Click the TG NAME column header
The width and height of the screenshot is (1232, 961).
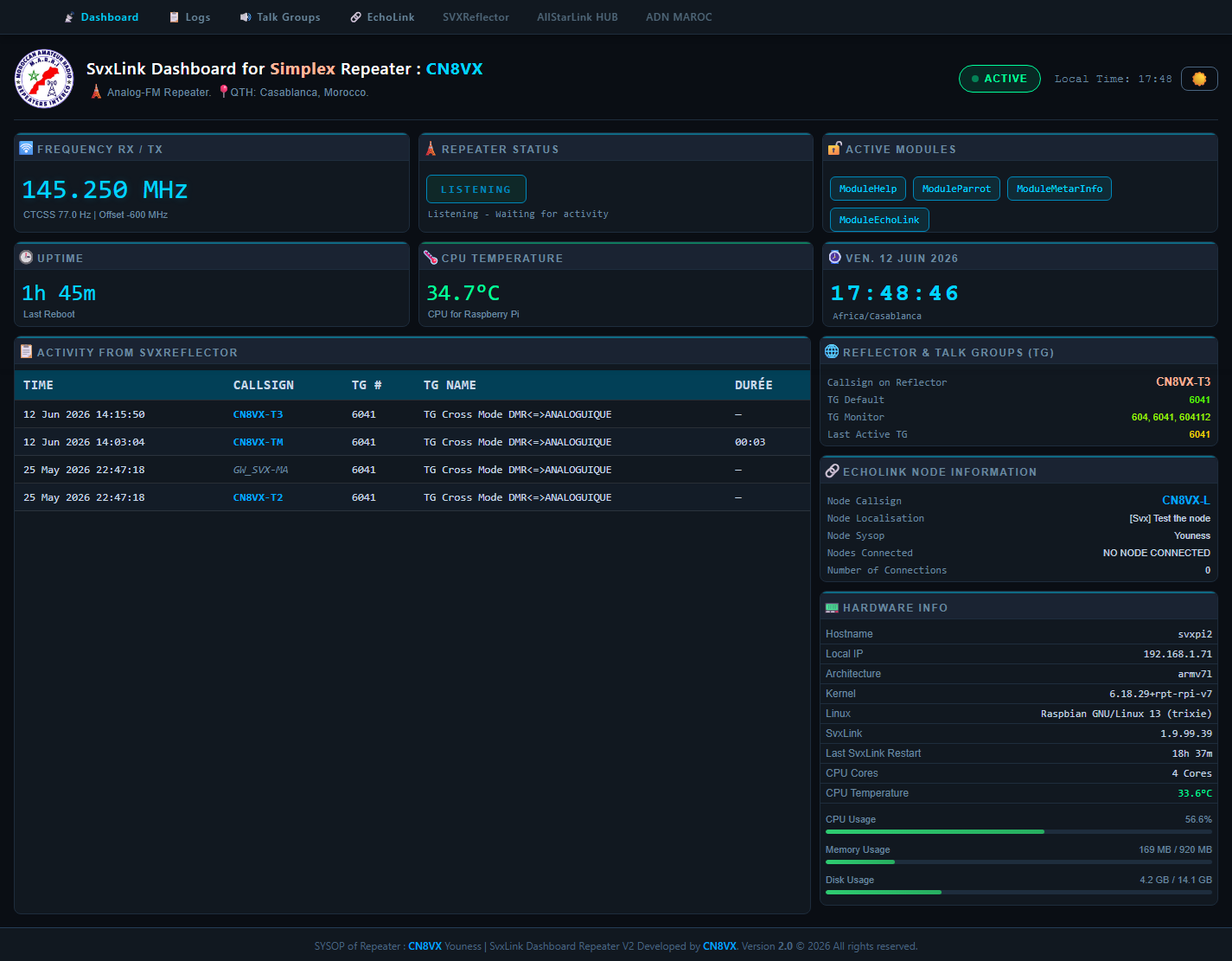click(x=450, y=385)
